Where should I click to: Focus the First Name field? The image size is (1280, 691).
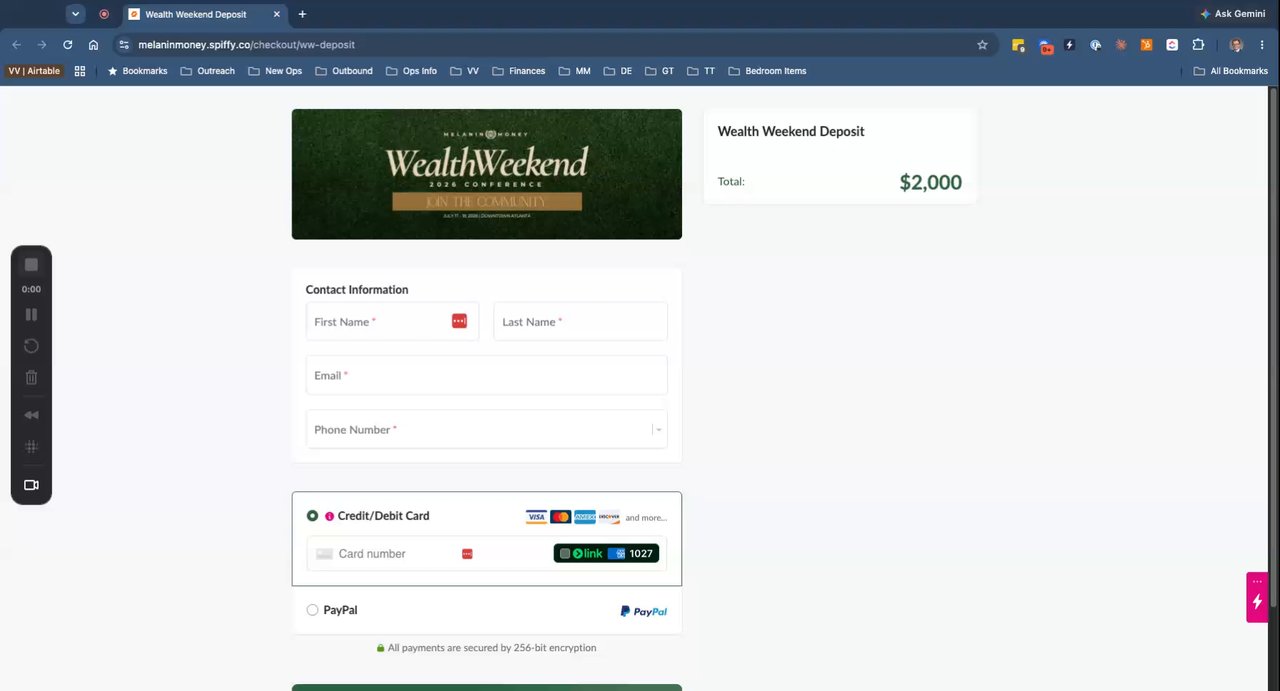pos(392,321)
